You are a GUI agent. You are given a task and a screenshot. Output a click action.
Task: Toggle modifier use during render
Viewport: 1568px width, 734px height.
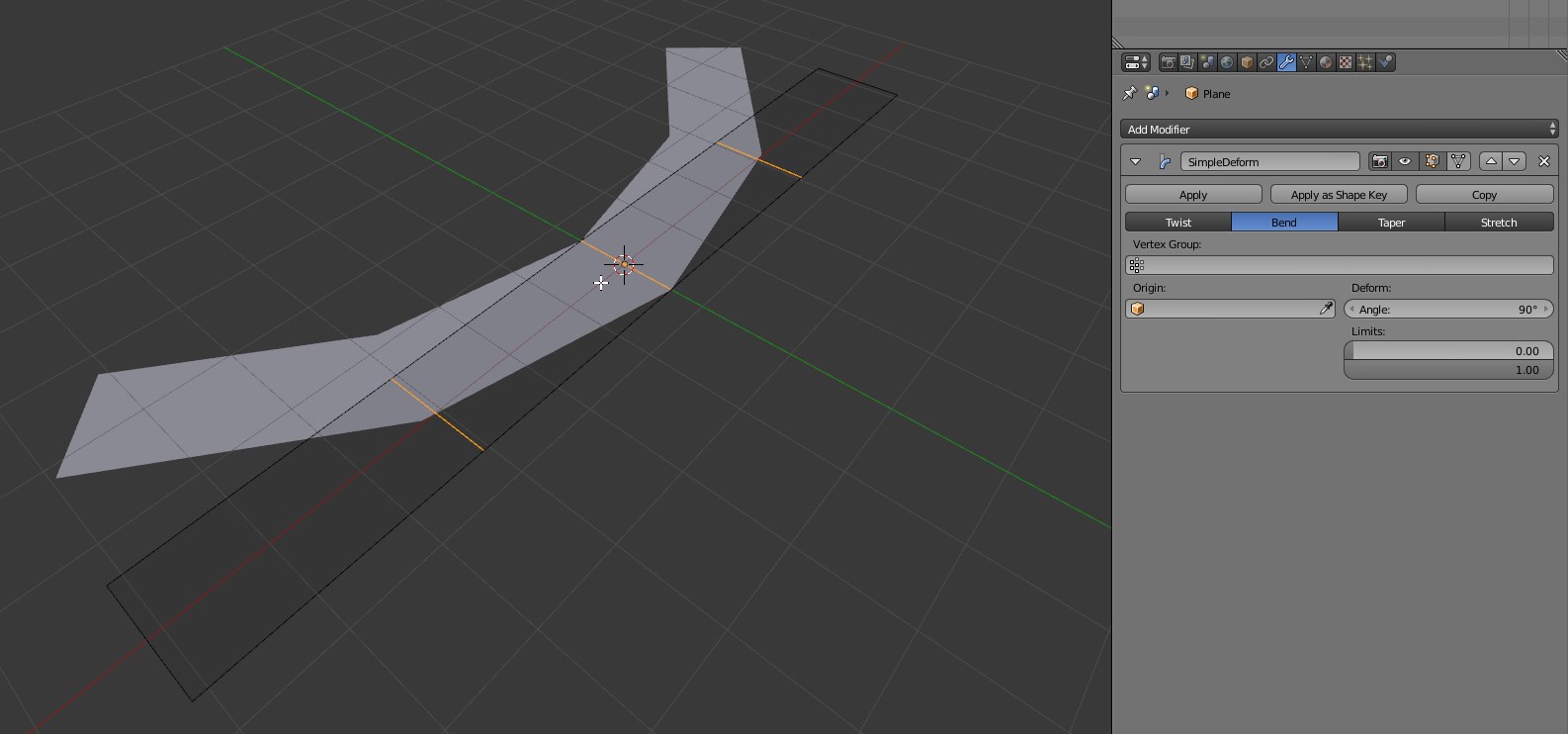coord(1380,161)
